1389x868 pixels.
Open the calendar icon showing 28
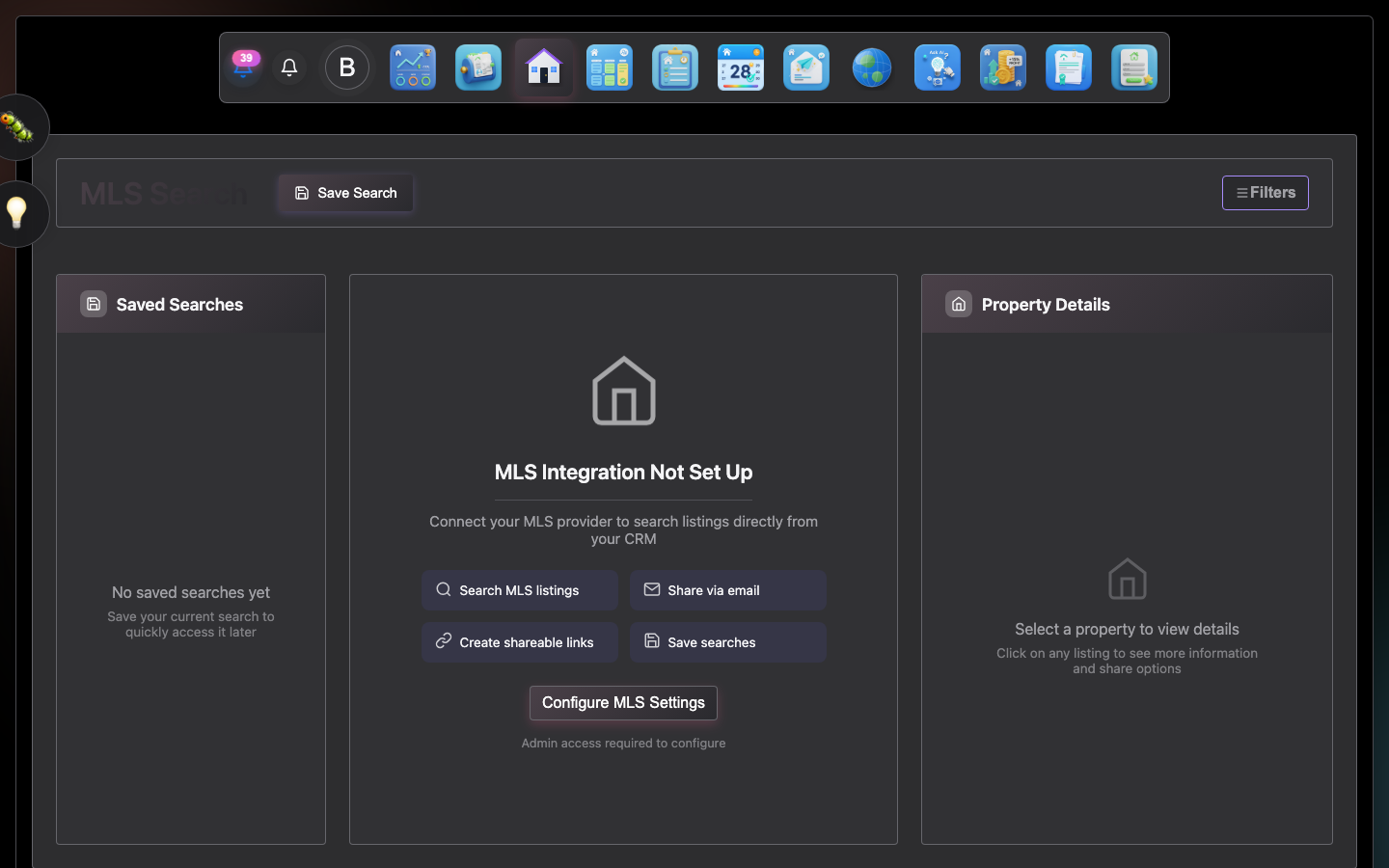[x=741, y=68]
